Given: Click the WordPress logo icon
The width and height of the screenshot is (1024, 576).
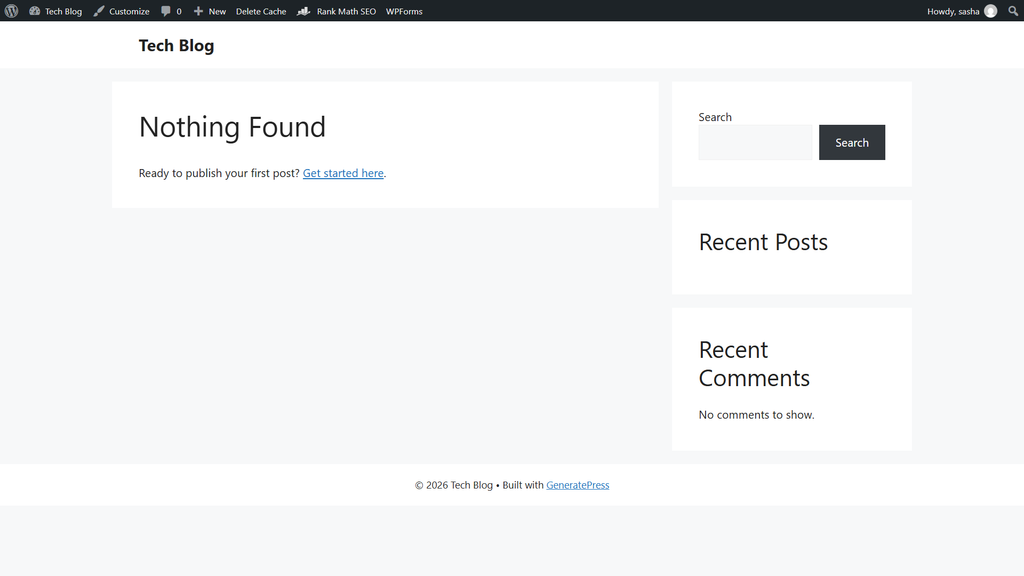Looking at the screenshot, I should click(x=11, y=11).
